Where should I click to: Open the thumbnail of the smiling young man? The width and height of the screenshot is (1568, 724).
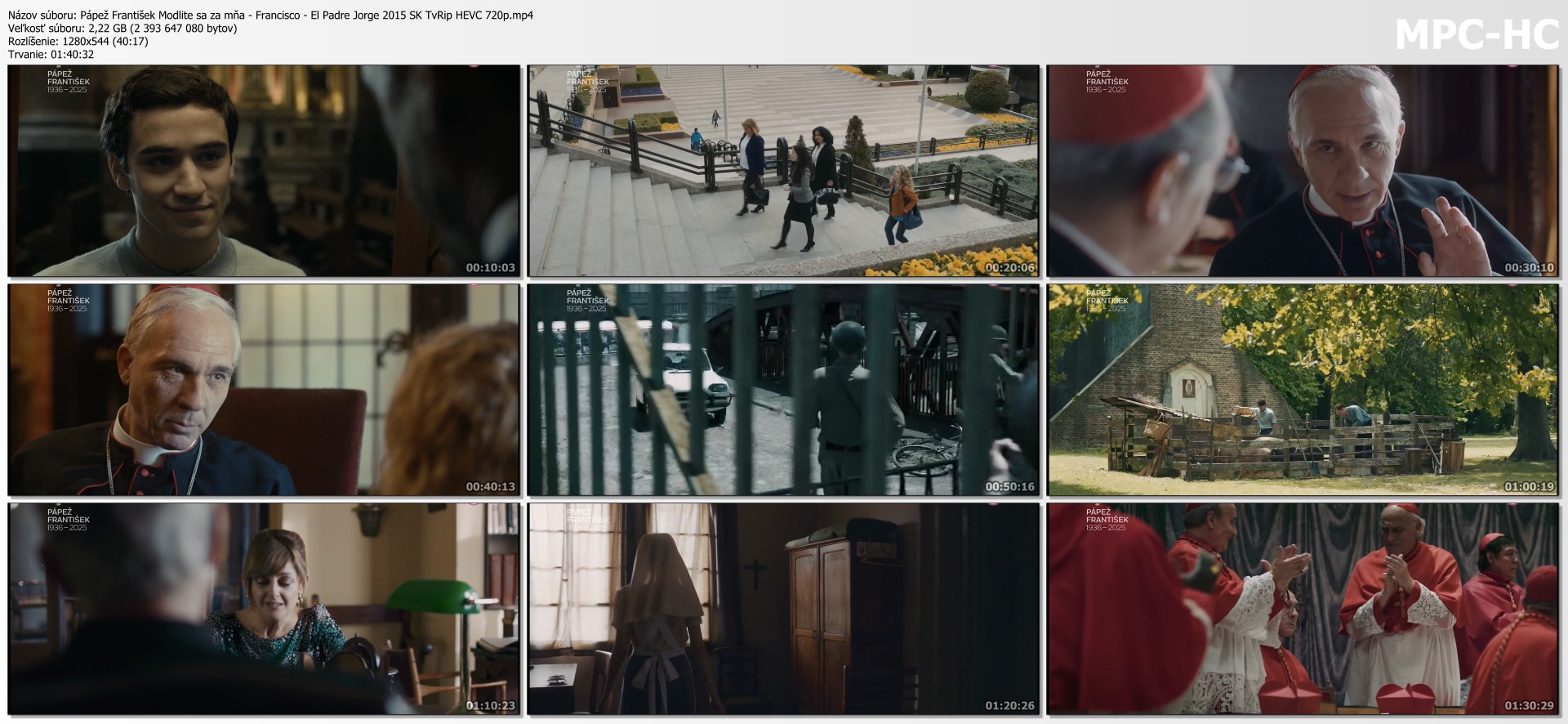(x=264, y=171)
